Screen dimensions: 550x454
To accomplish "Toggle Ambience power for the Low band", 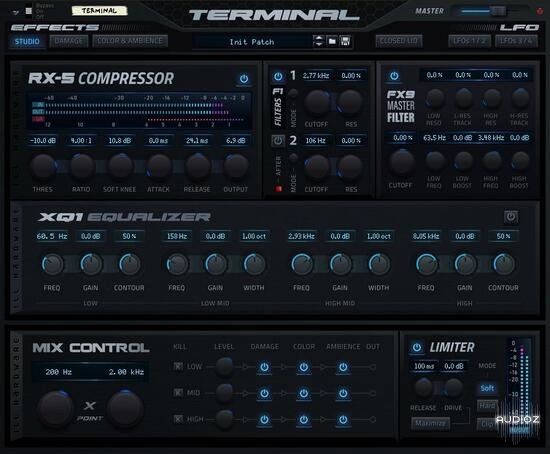I will [x=343, y=367].
